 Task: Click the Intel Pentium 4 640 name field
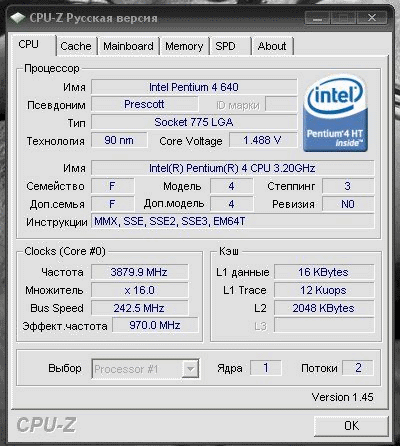pos(194,87)
